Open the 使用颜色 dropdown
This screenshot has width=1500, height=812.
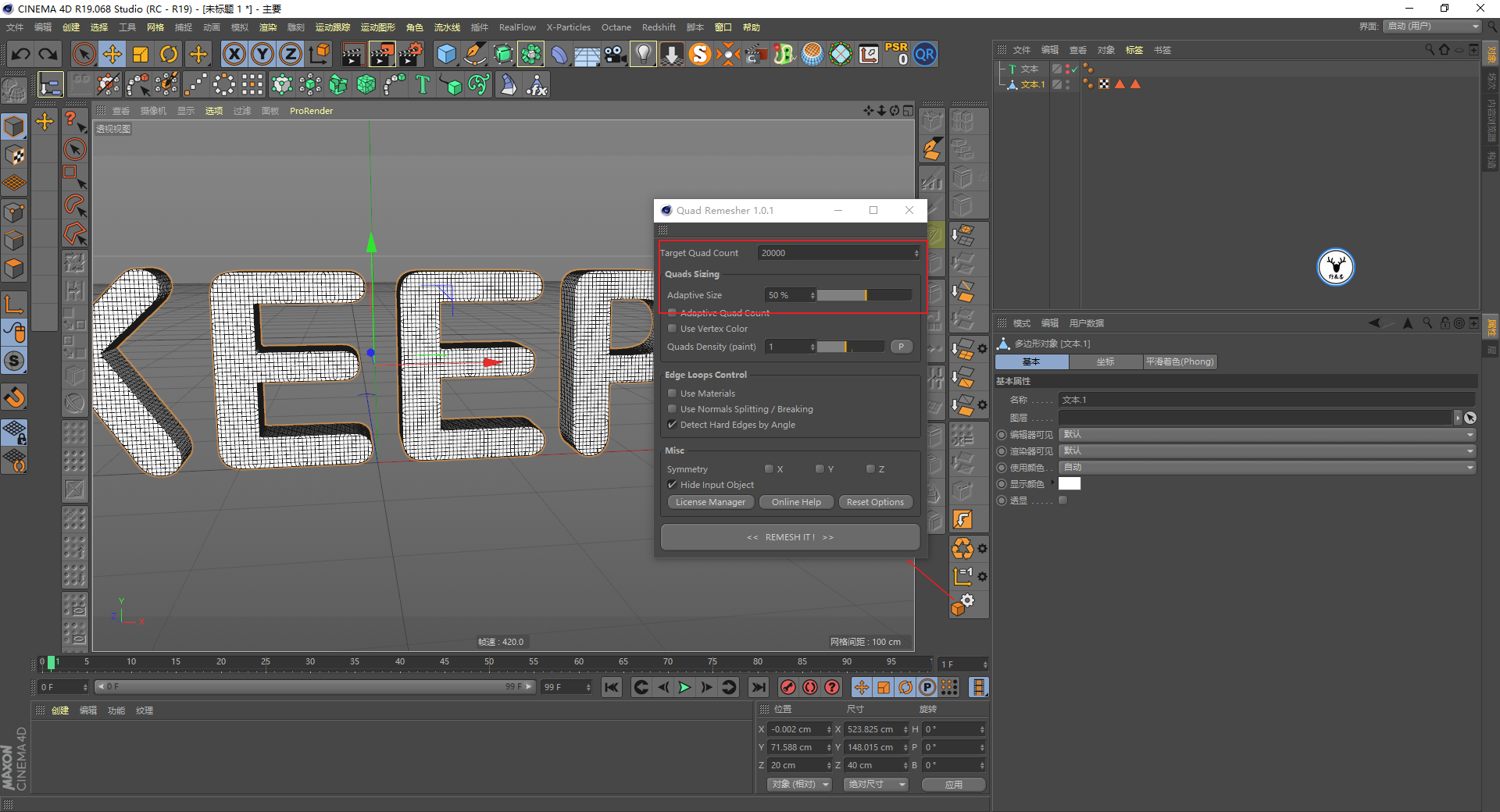point(1267,468)
